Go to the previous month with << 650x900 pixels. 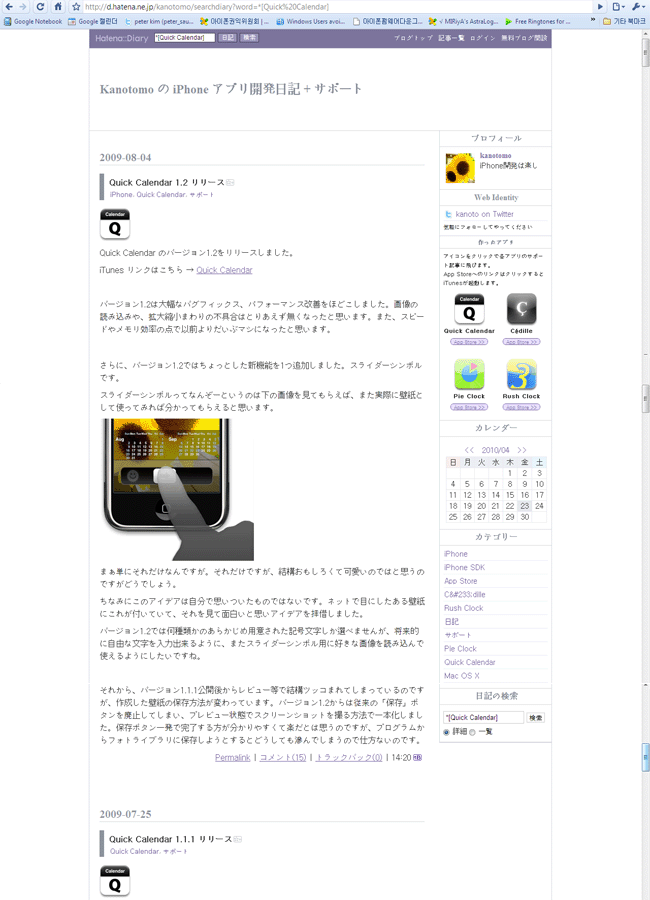[469, 450]
